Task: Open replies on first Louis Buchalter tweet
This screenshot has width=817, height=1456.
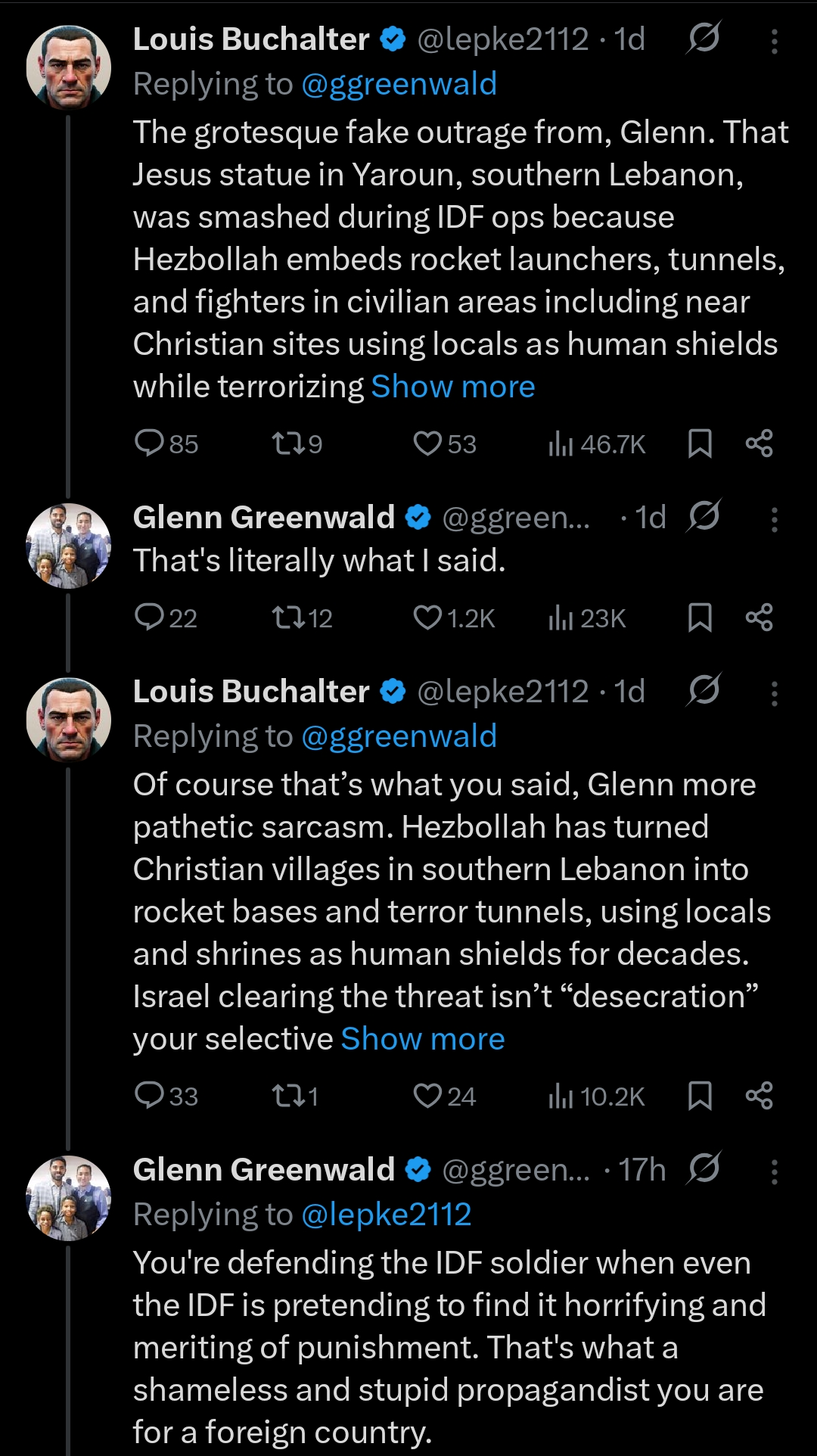Action: click(166, 443)
